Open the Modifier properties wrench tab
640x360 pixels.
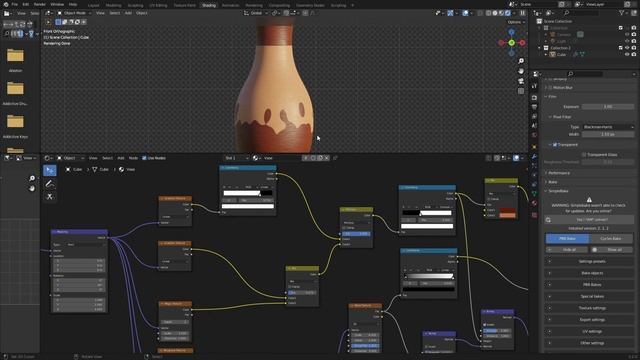point(534,157)
